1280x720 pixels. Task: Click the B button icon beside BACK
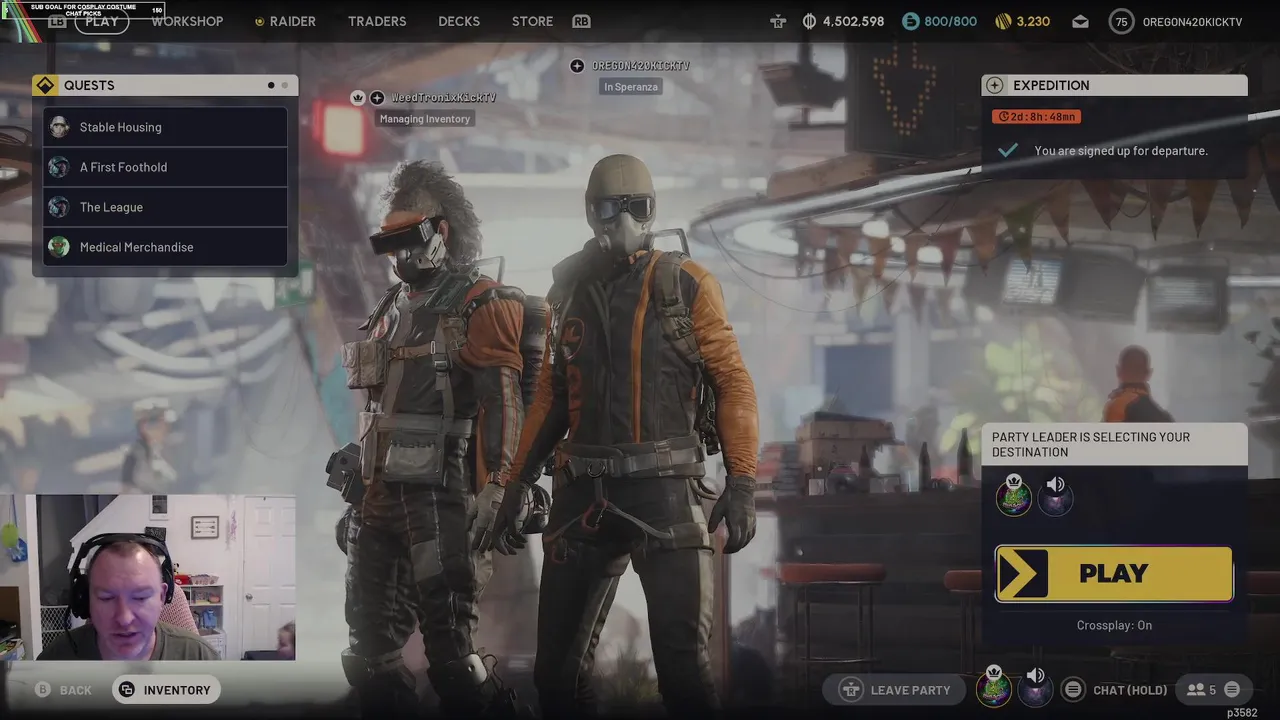pos(43,690)
